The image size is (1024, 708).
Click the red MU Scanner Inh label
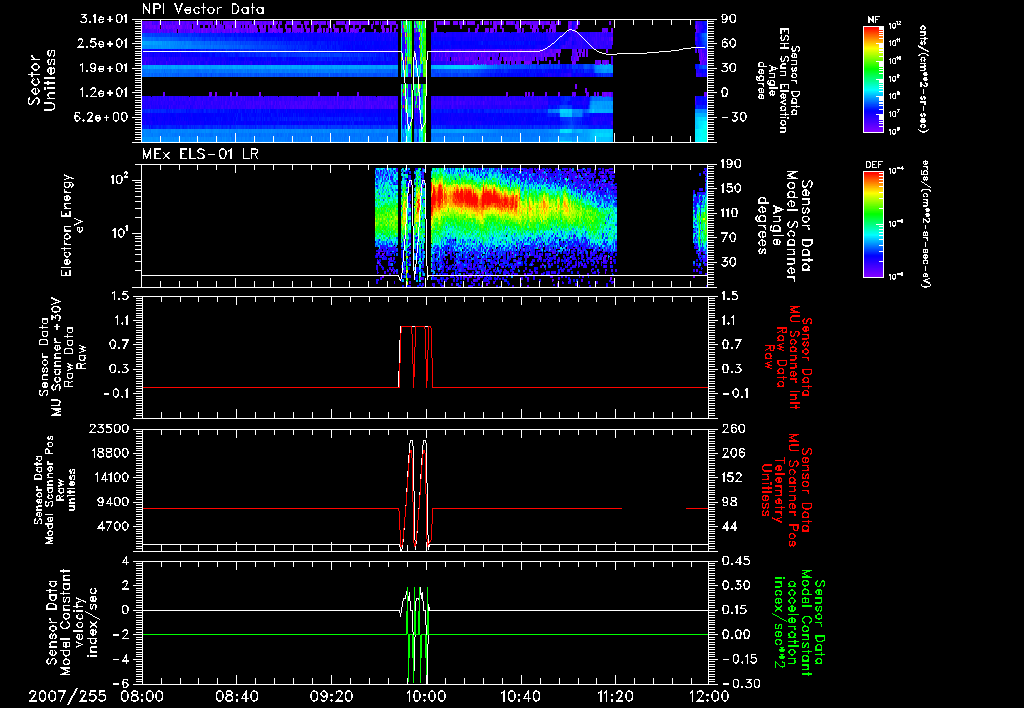click(x=787, y=357)
